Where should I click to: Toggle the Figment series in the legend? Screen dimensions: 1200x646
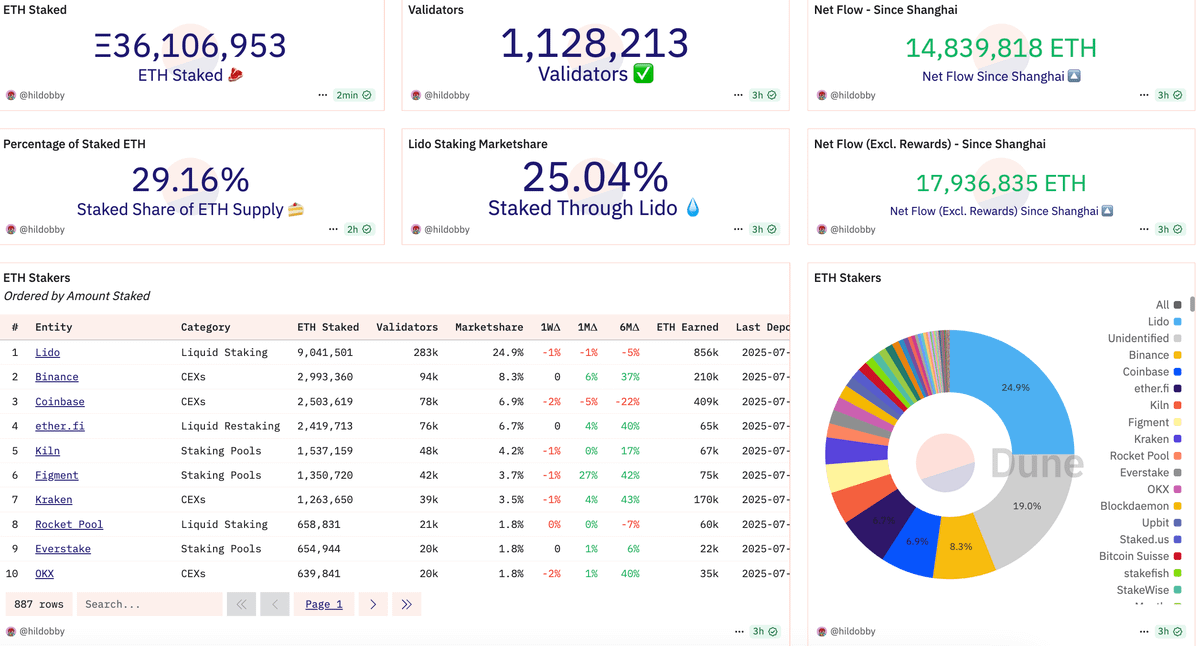pos(1154,422)
